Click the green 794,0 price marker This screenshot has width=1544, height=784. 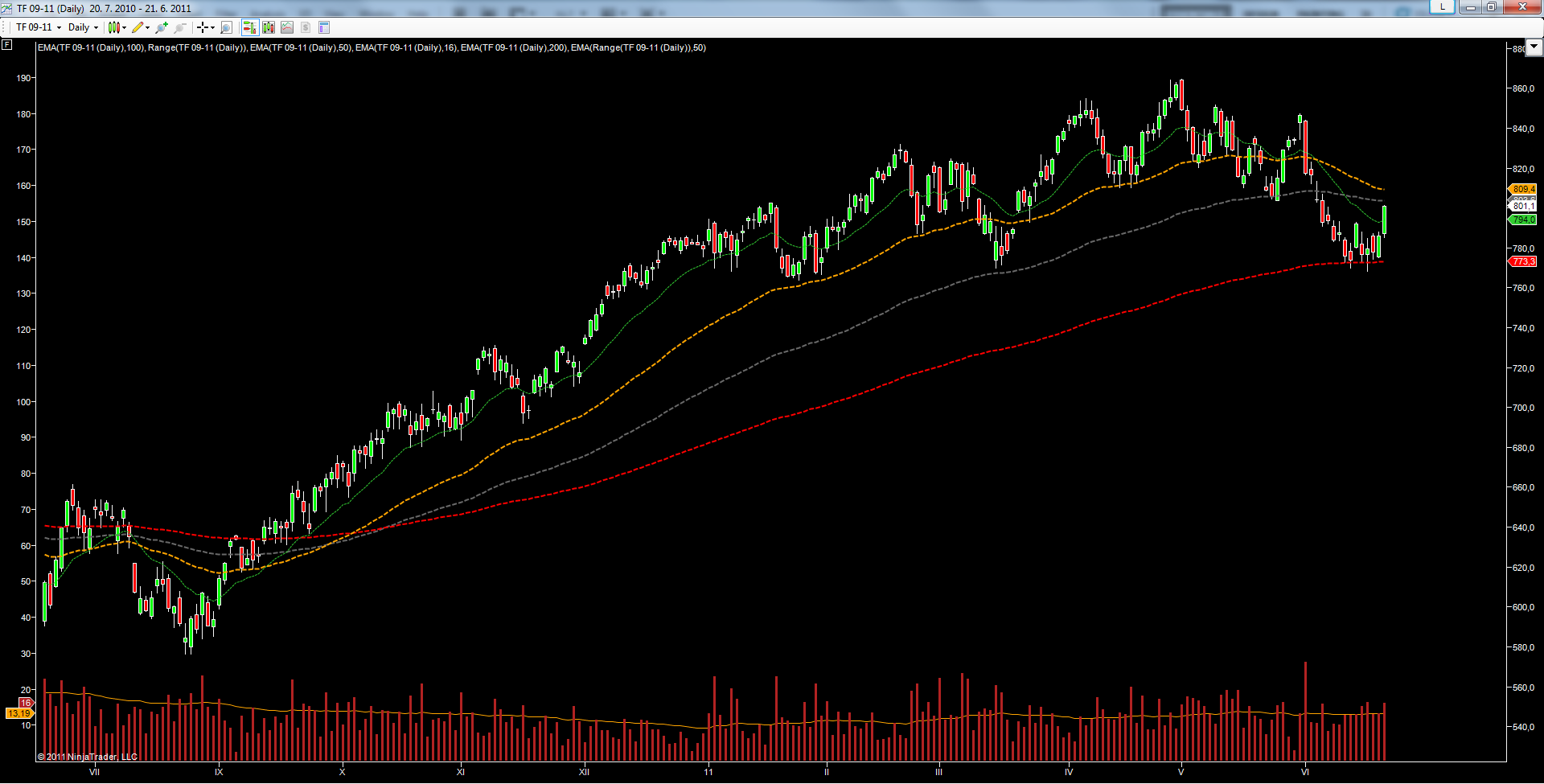(x=1523, y=220)
